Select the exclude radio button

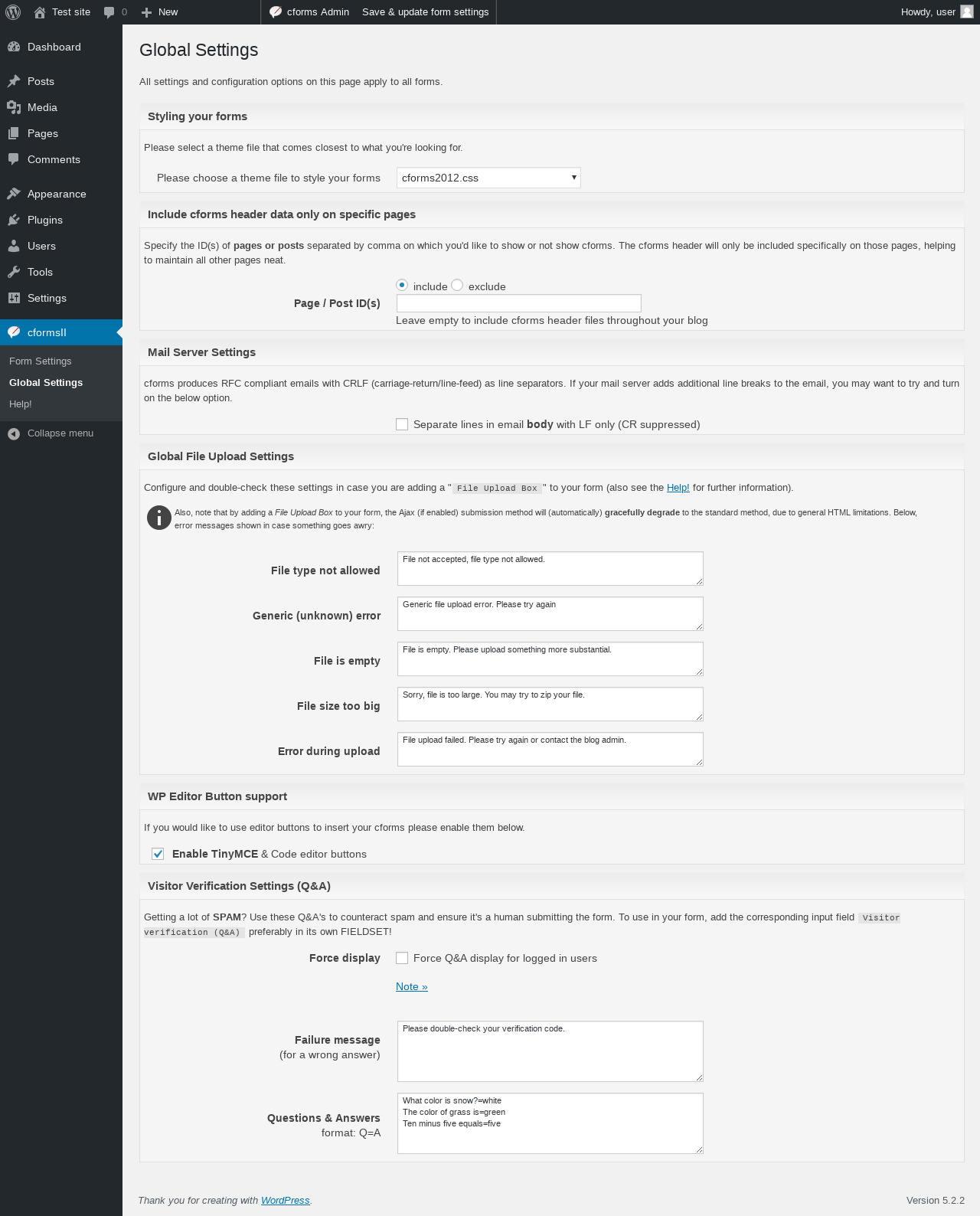point(457,285)
